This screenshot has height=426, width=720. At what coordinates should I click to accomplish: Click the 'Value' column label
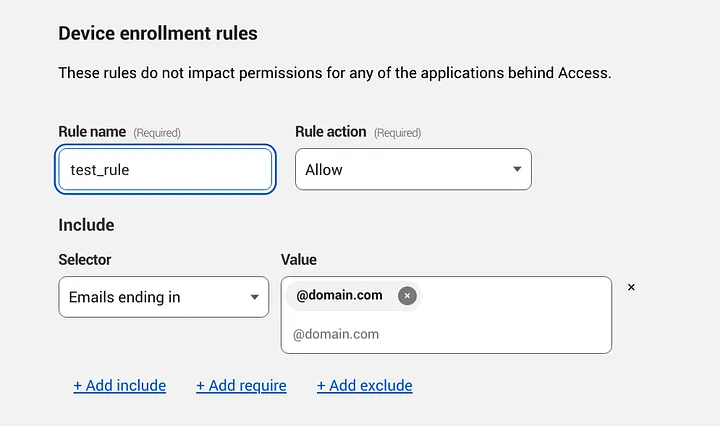(299, 259)
